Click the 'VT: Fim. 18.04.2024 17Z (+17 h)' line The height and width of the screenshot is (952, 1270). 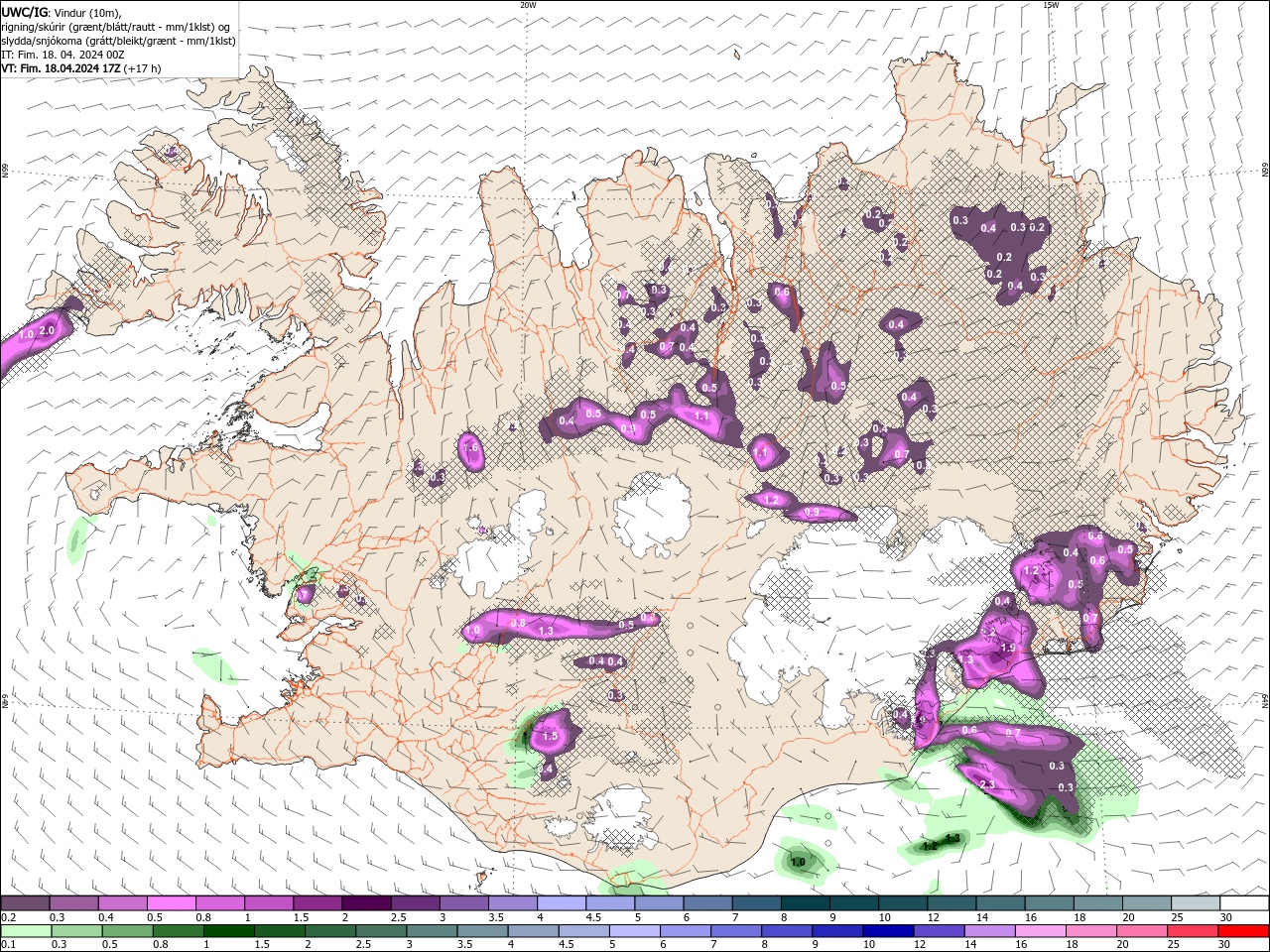tap(80, 68)
